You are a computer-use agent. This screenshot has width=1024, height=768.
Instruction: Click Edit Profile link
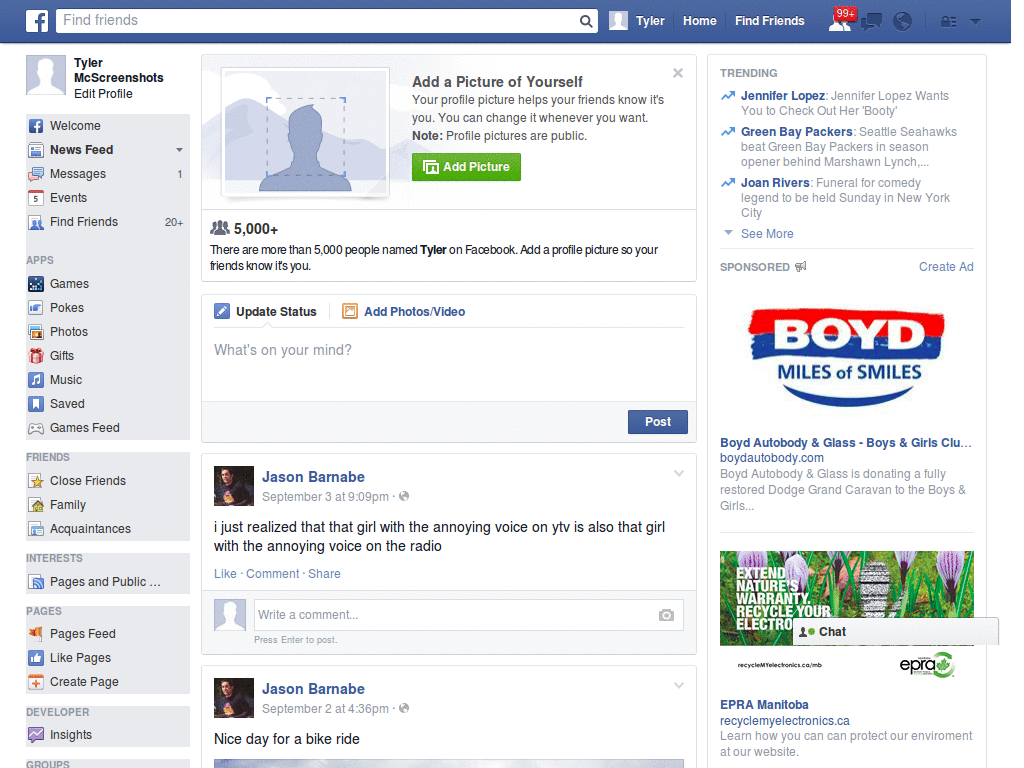103,94
